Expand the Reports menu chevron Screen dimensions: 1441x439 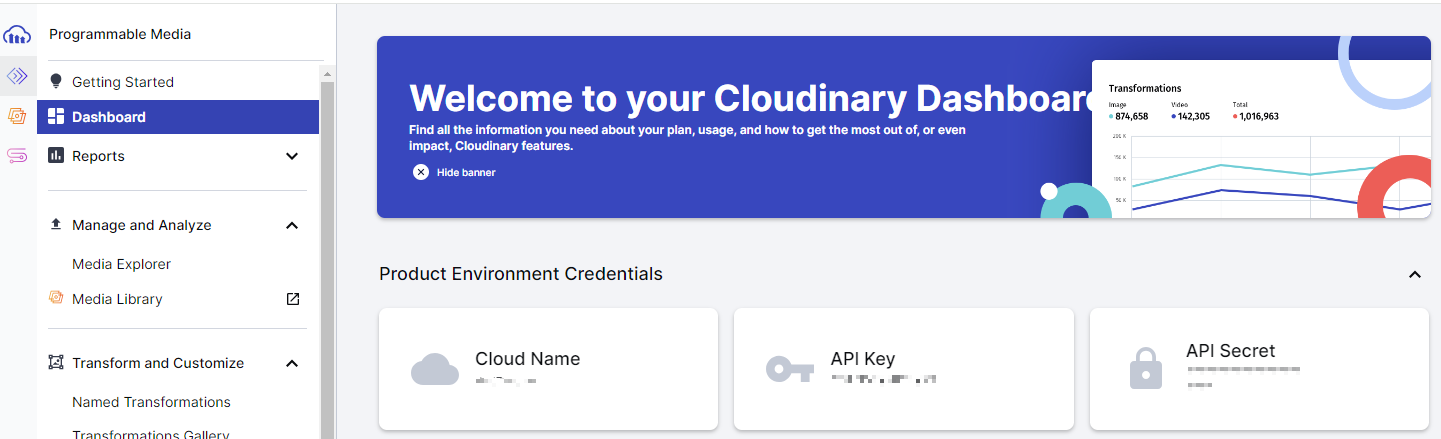(292, 156)
